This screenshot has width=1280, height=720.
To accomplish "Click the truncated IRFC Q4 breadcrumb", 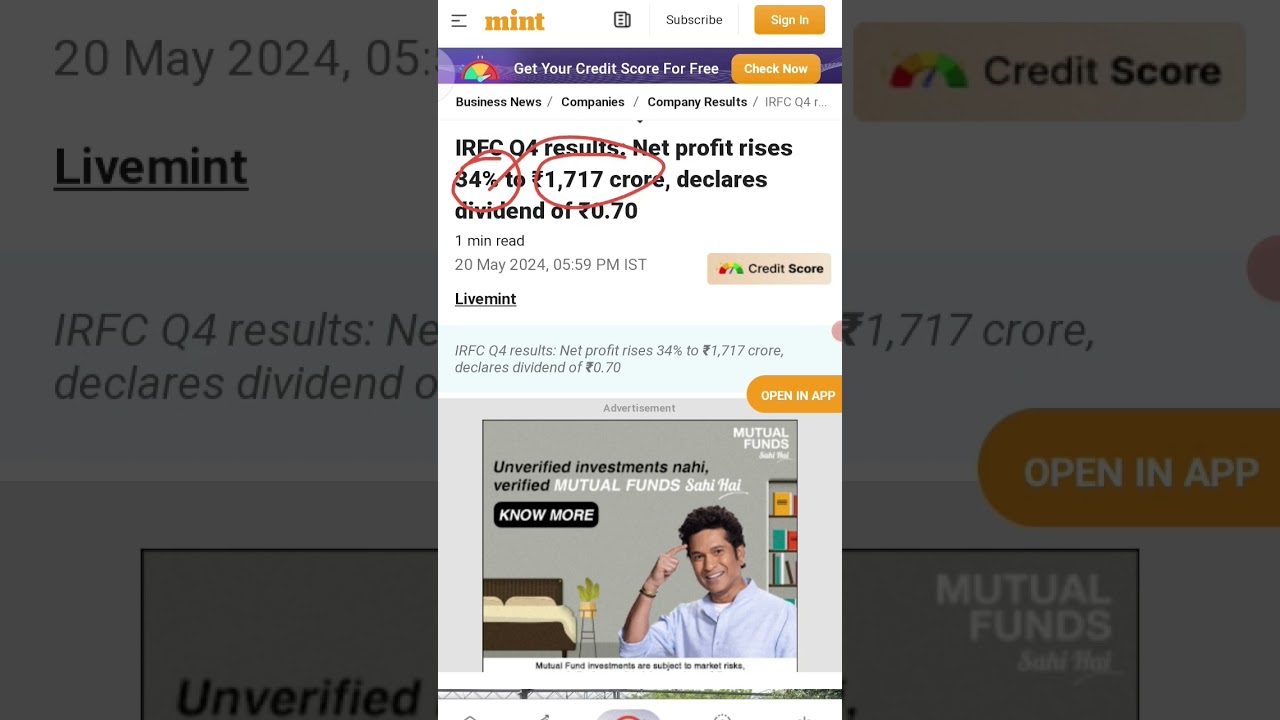I will [796, 102].
